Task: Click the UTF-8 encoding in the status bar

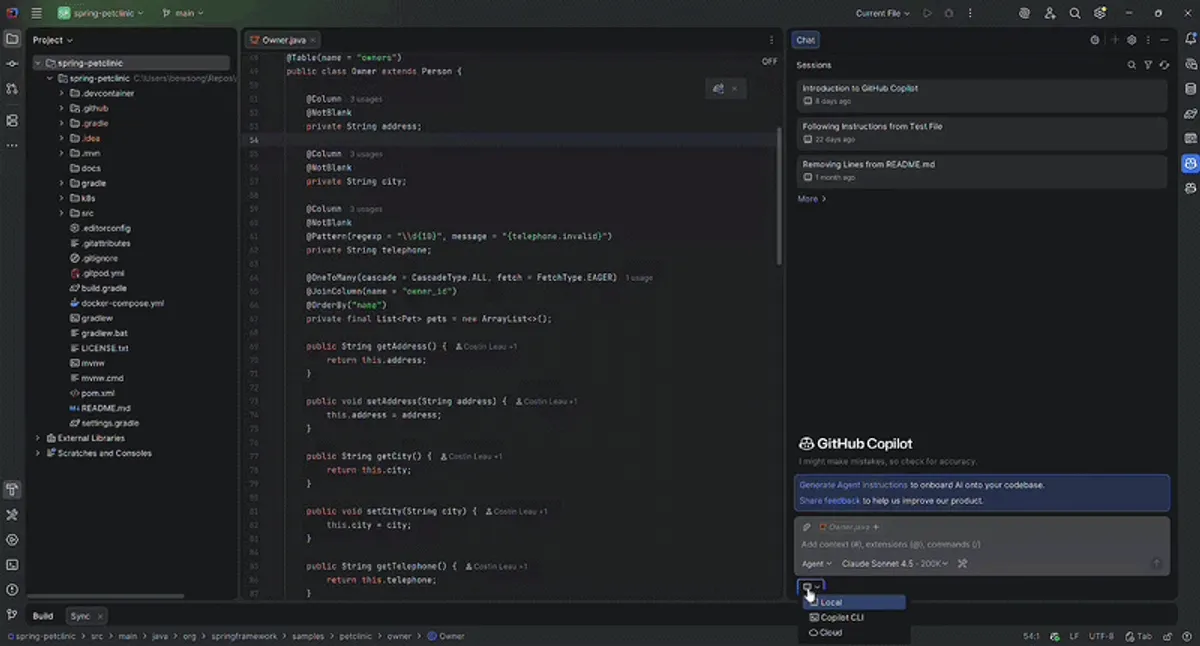Action: (1101, 636)
